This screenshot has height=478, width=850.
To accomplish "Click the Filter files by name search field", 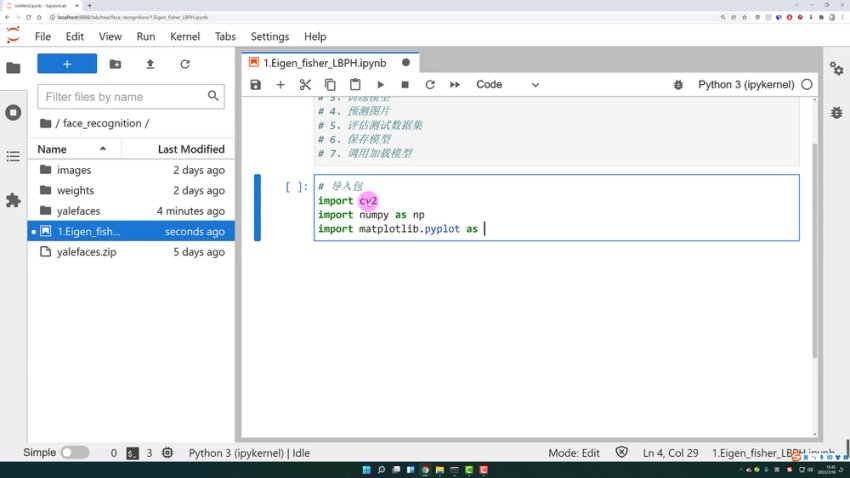I will [125, 97].
